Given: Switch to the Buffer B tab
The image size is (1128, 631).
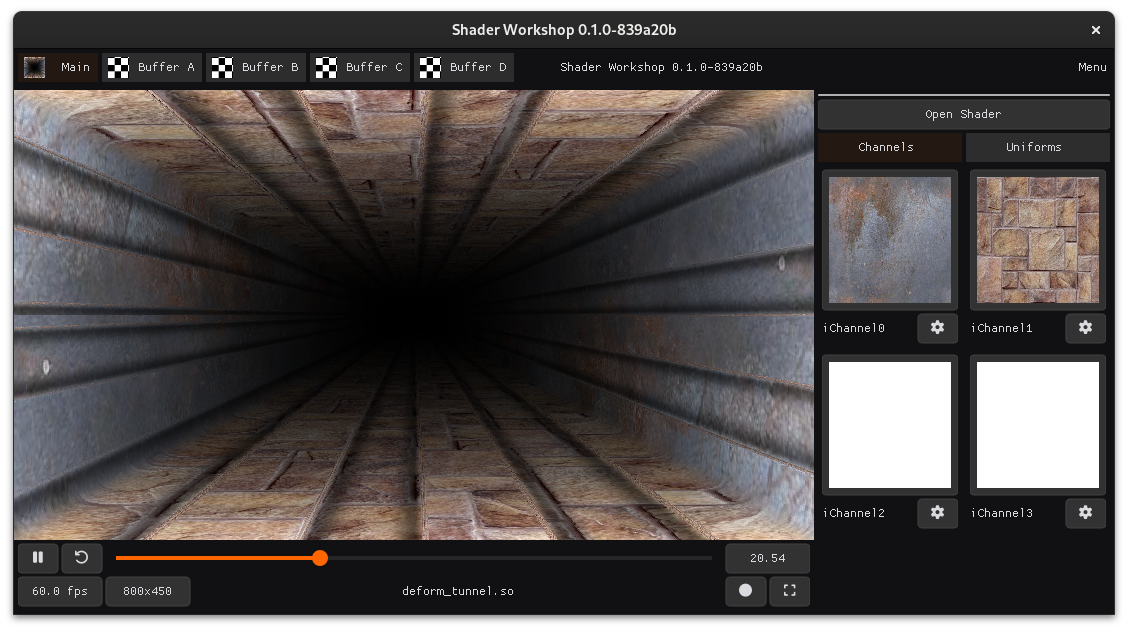Looking at the screenshot, I should 256,67.
